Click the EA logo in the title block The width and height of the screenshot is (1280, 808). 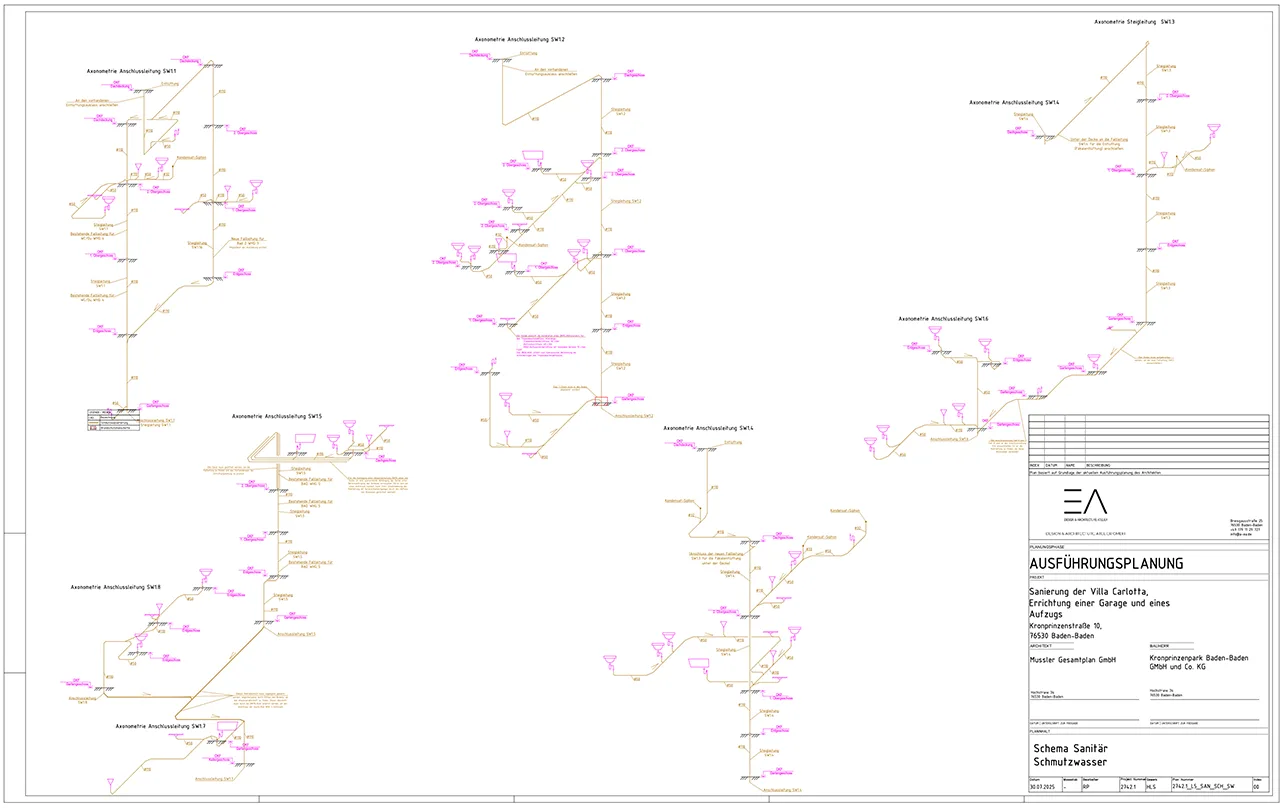[x=1084, y=501]
